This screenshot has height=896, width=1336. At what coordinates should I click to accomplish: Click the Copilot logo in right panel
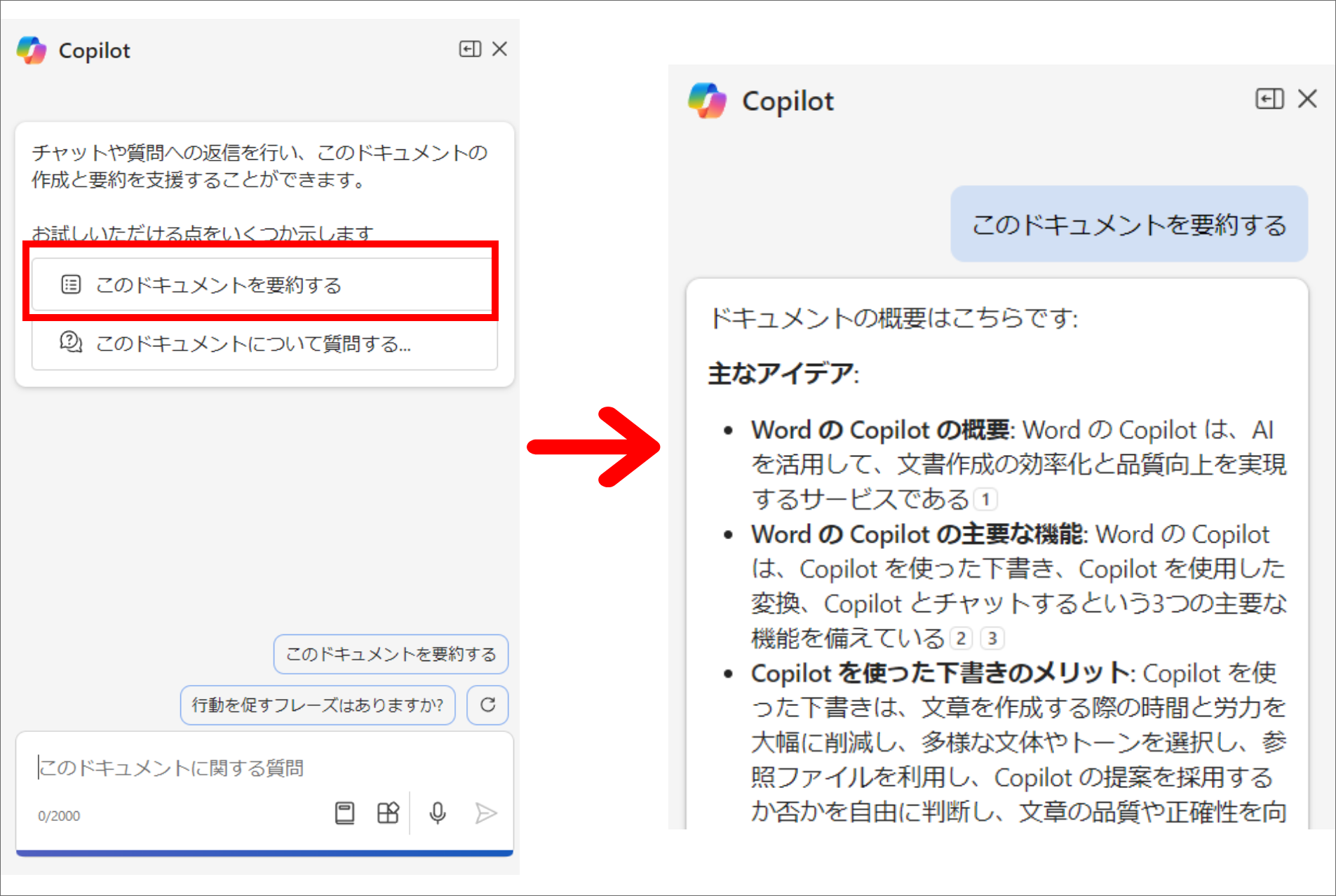click(x=707, y=101)
